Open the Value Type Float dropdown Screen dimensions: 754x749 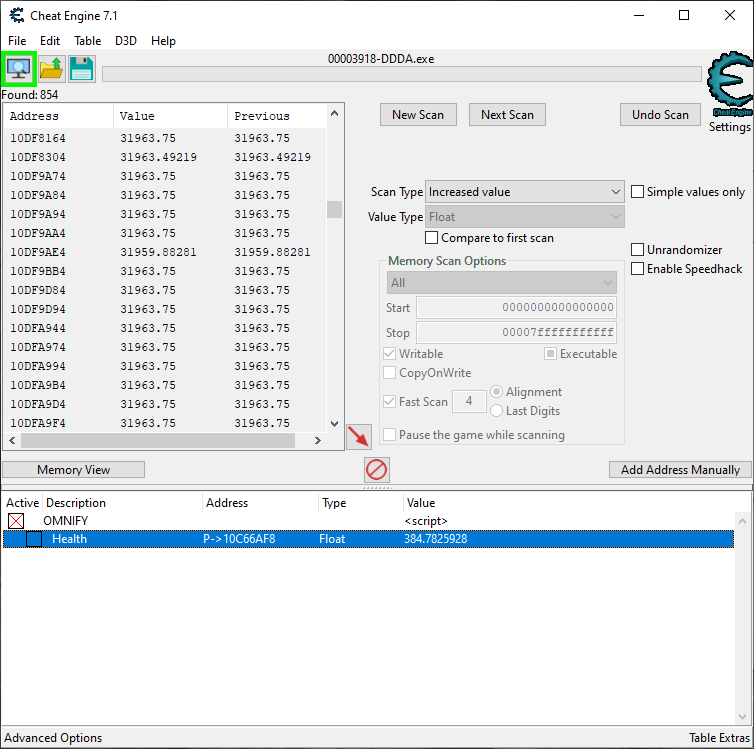525,217
